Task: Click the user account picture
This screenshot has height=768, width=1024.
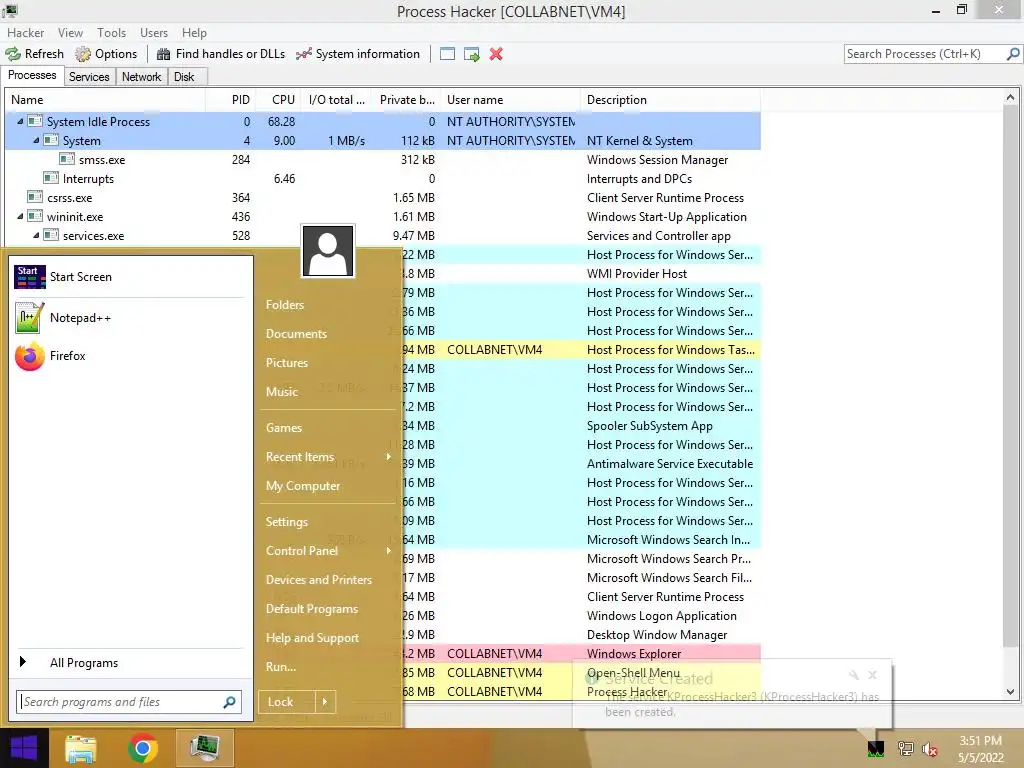Action: click(x=328, y=251)
